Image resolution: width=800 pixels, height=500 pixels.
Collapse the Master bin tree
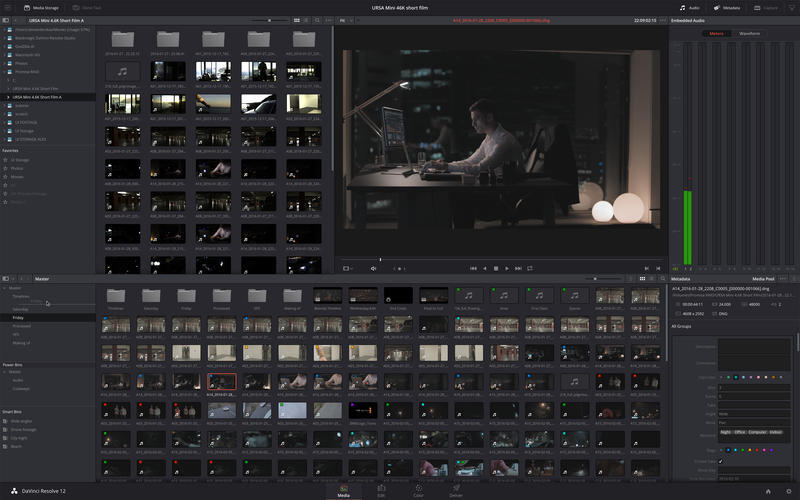point(5,288)
